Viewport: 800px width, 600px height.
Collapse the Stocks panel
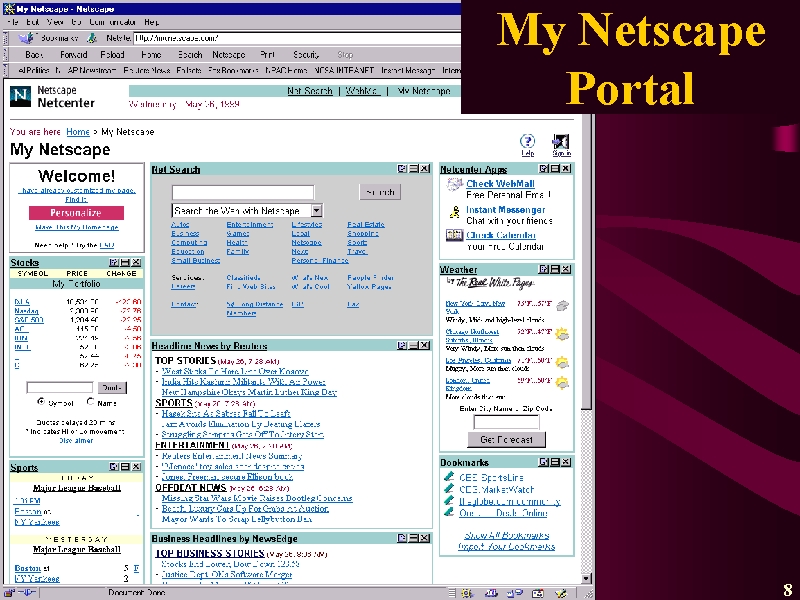[x=125, y=262]
